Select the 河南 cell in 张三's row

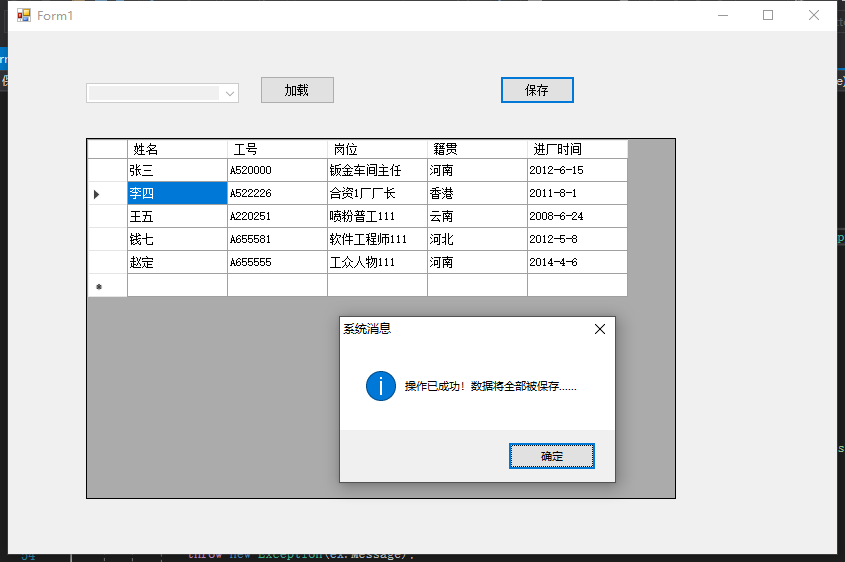point(477,170)
